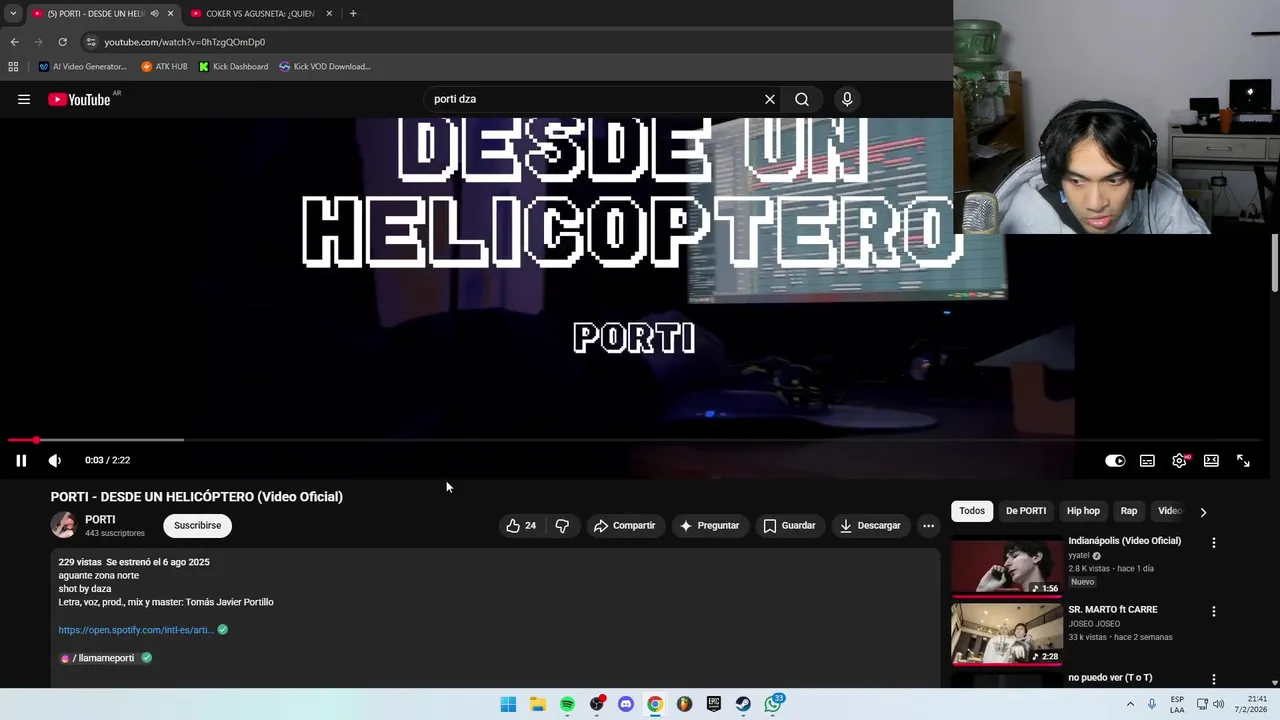
Task: Click the Descargar download button
Action: tap(869, 525)
